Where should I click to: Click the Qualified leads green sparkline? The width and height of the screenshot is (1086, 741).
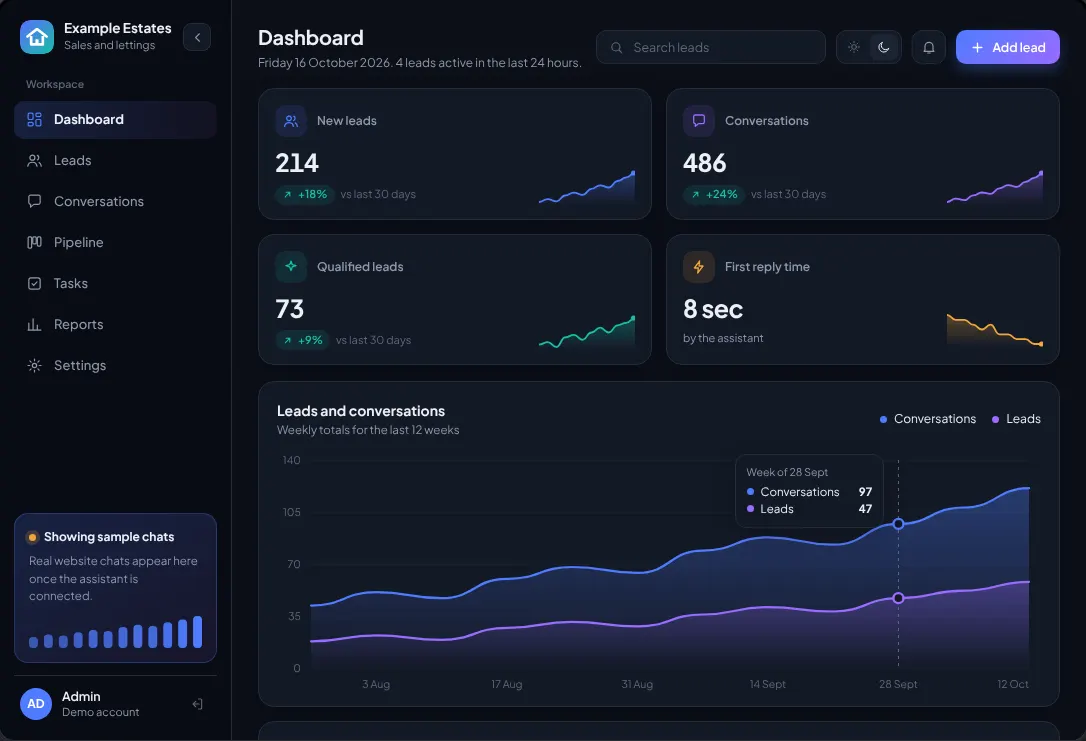[587, 332]
